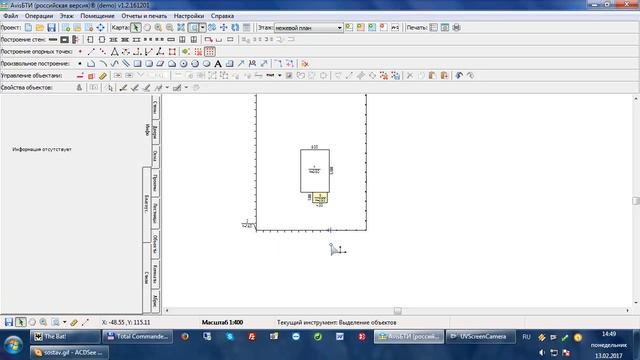Toggle the red grid icon in anchor points toolbar
Viewport: 640px width, 360px height.
point(210,51)
